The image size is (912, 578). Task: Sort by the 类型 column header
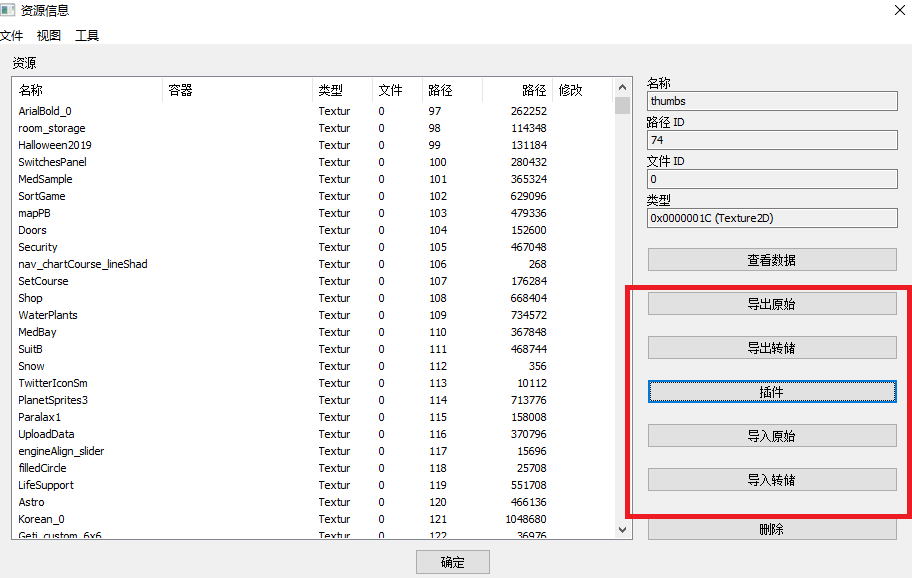(343, 90)
